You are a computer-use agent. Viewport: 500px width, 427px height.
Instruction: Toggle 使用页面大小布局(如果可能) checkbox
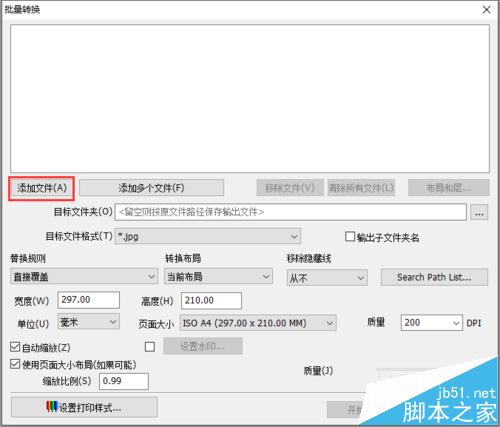pyautogui.click(x=15, y=364)
